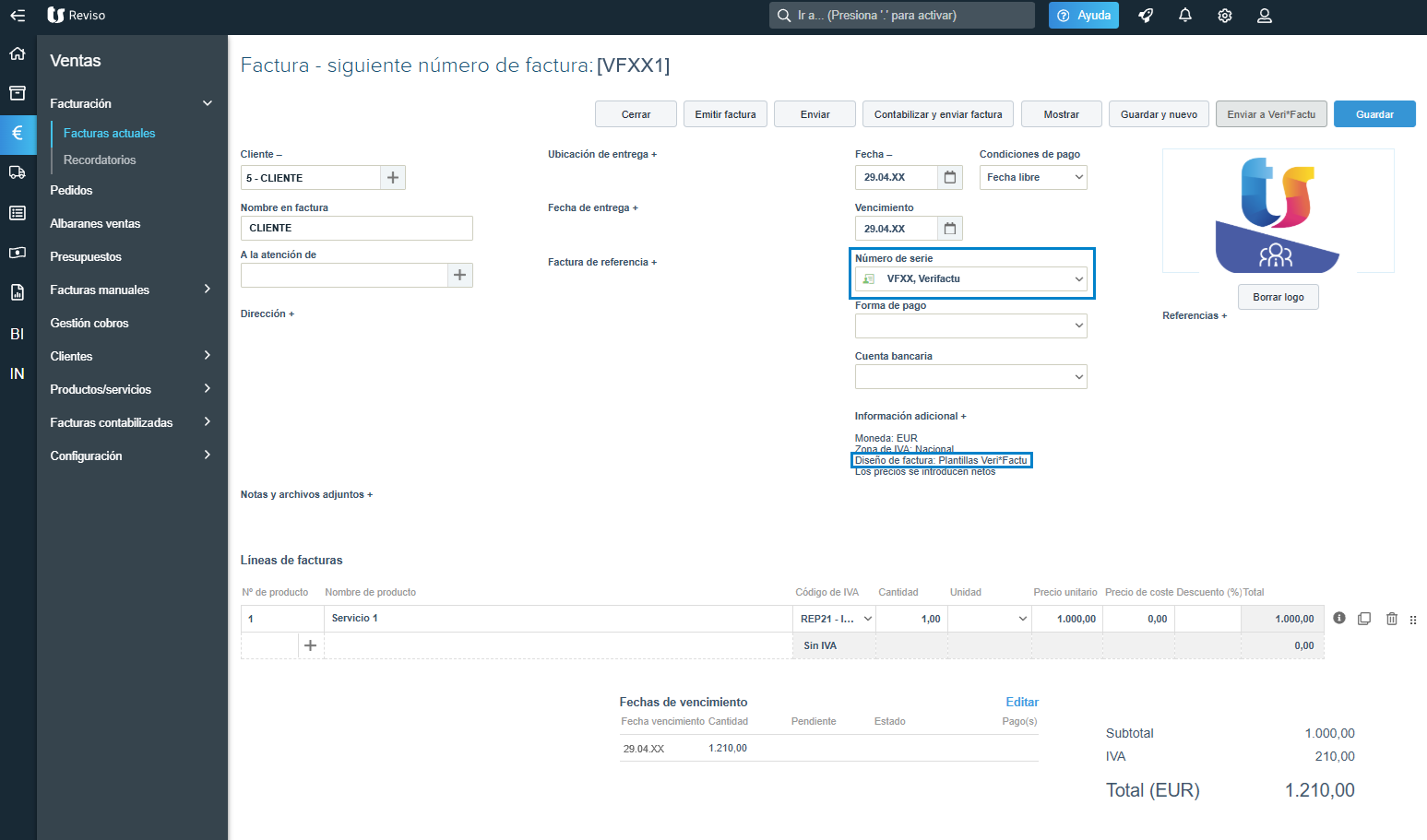This screenshot has width=1427, height=840.
Task: Open the document report icon in left rail
Action: click(18, 293)
